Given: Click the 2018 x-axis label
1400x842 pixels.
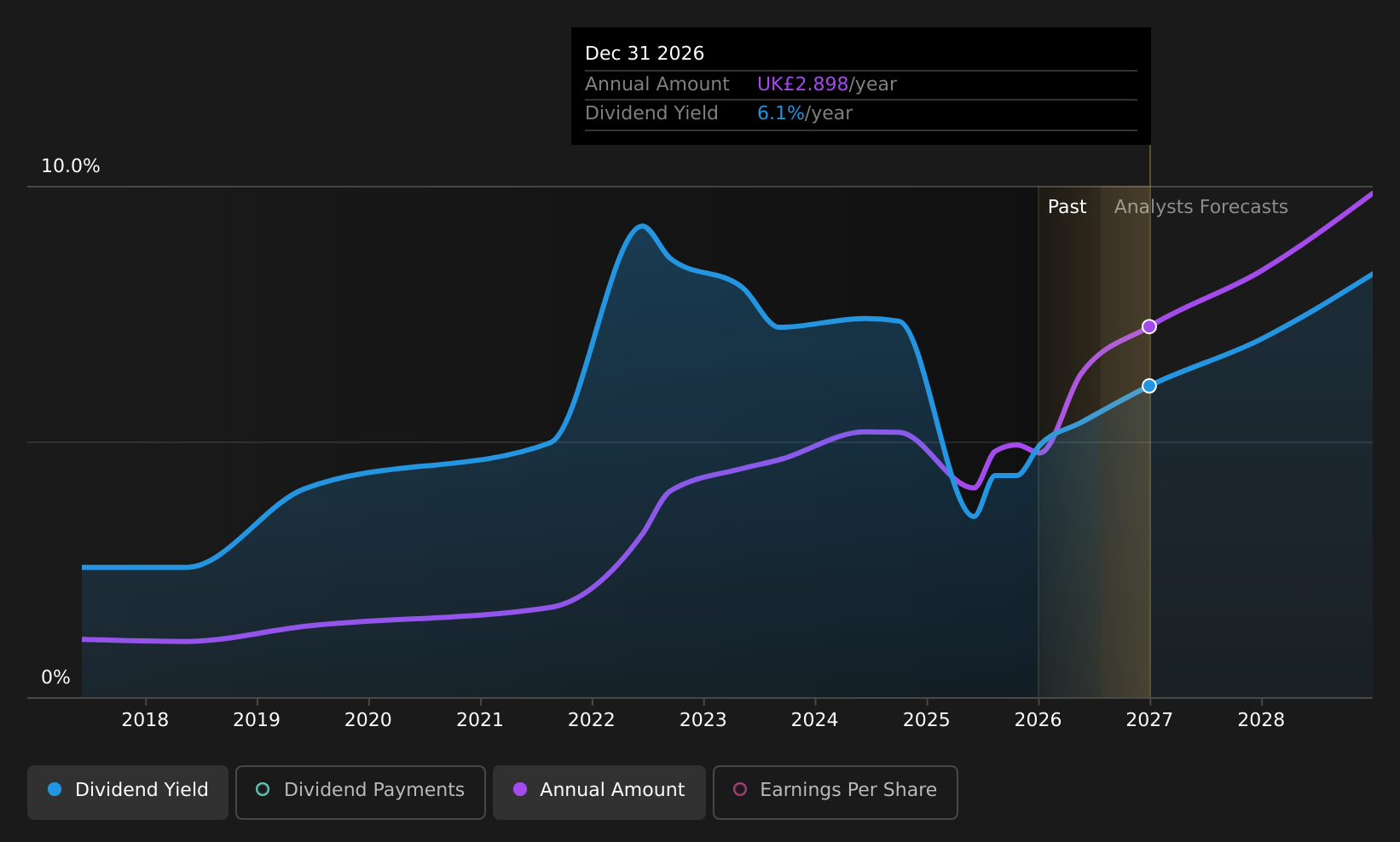Looking at the screenshot, I should pos(145,720).
